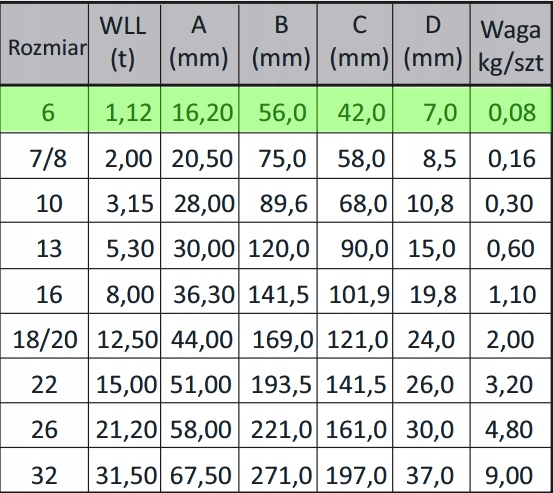Screen dimensions: 553x493
Task: Click the highlighted weight 0,08 cell
Action: 511,109
